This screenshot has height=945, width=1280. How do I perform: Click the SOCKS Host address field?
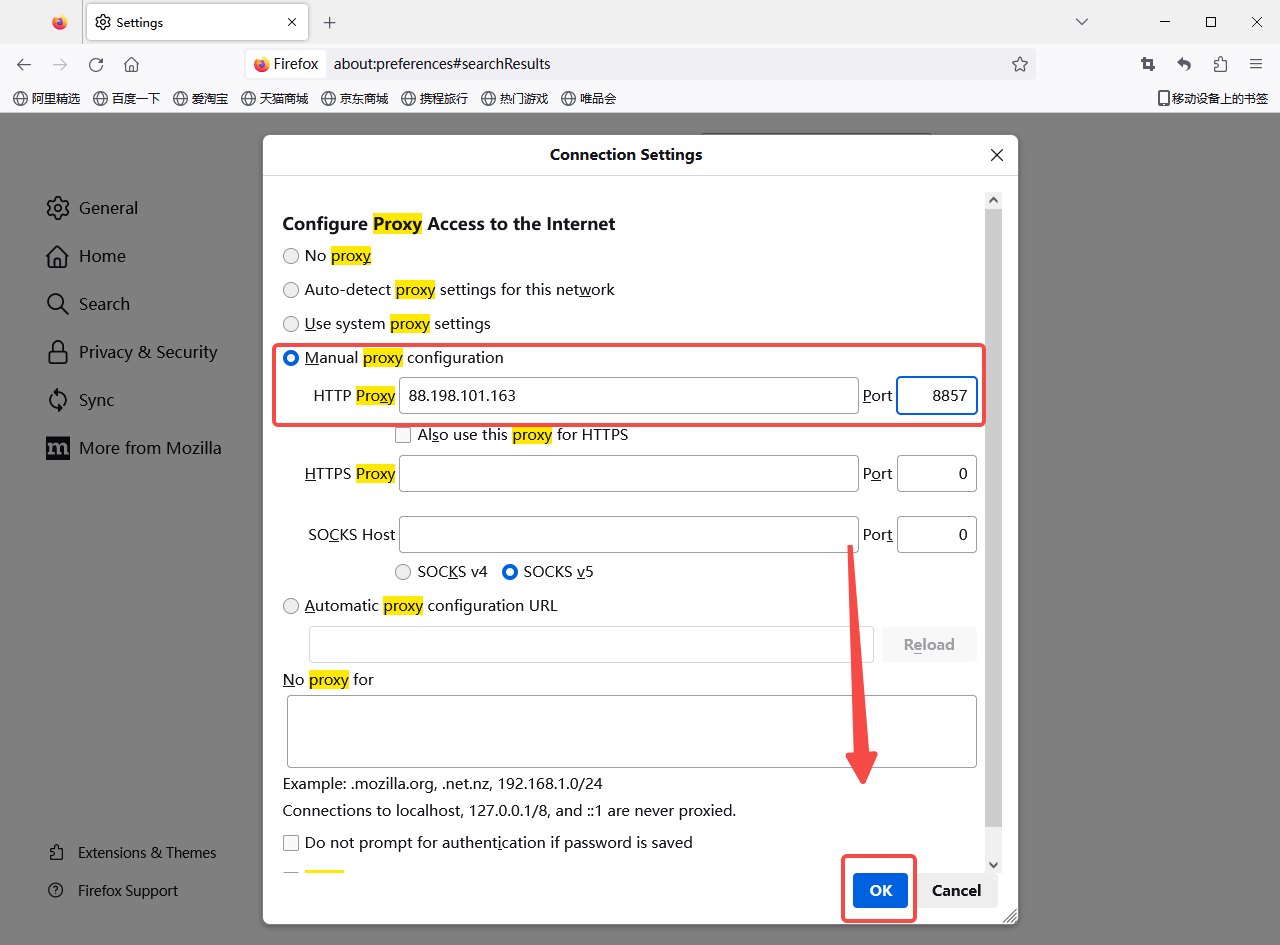click(628, 534)
